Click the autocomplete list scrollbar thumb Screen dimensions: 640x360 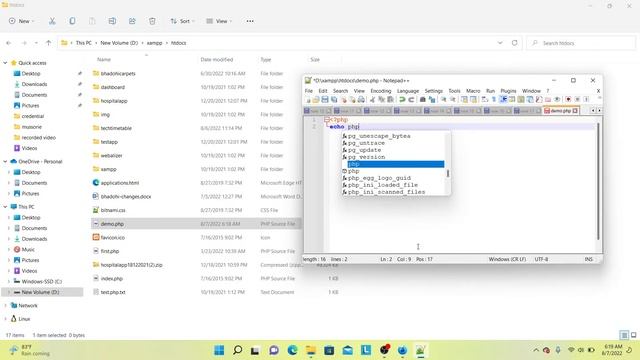(x=448, y=173)
